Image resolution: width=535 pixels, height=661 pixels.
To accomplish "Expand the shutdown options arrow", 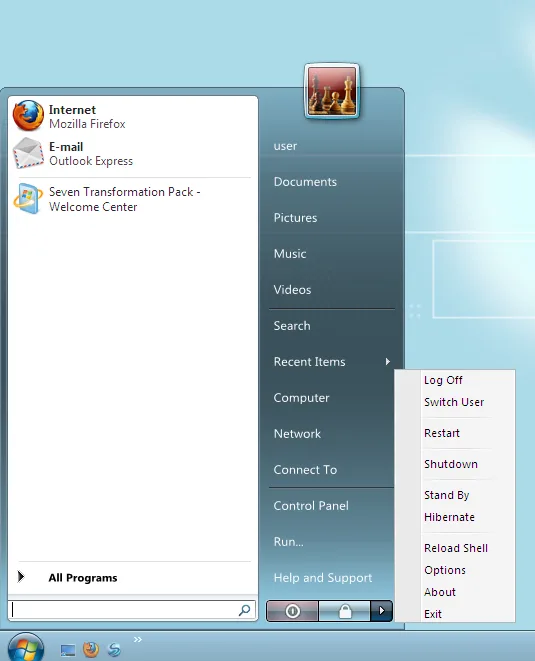I will click(382, 611).
